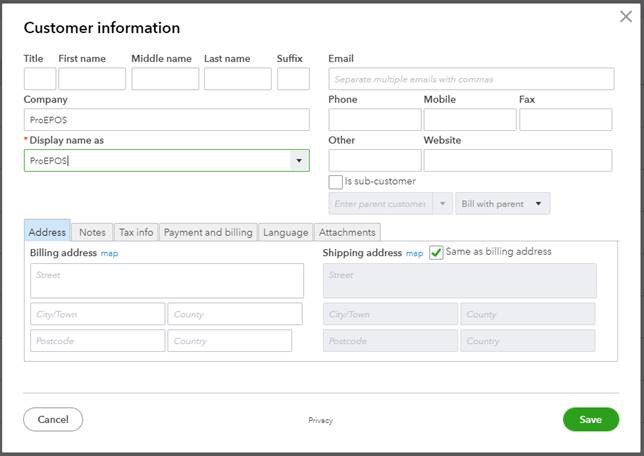Open the Bill with parent dropdown
This screenshot has width=644, height=456.
pyautogui.click(x=502, y=204)
